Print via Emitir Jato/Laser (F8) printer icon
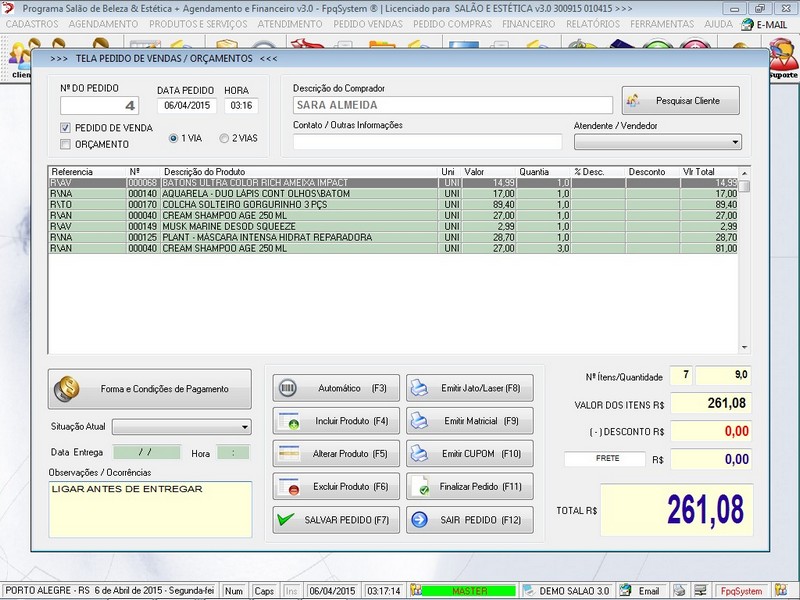Screen dimensions: 800x600 (420, 388)
